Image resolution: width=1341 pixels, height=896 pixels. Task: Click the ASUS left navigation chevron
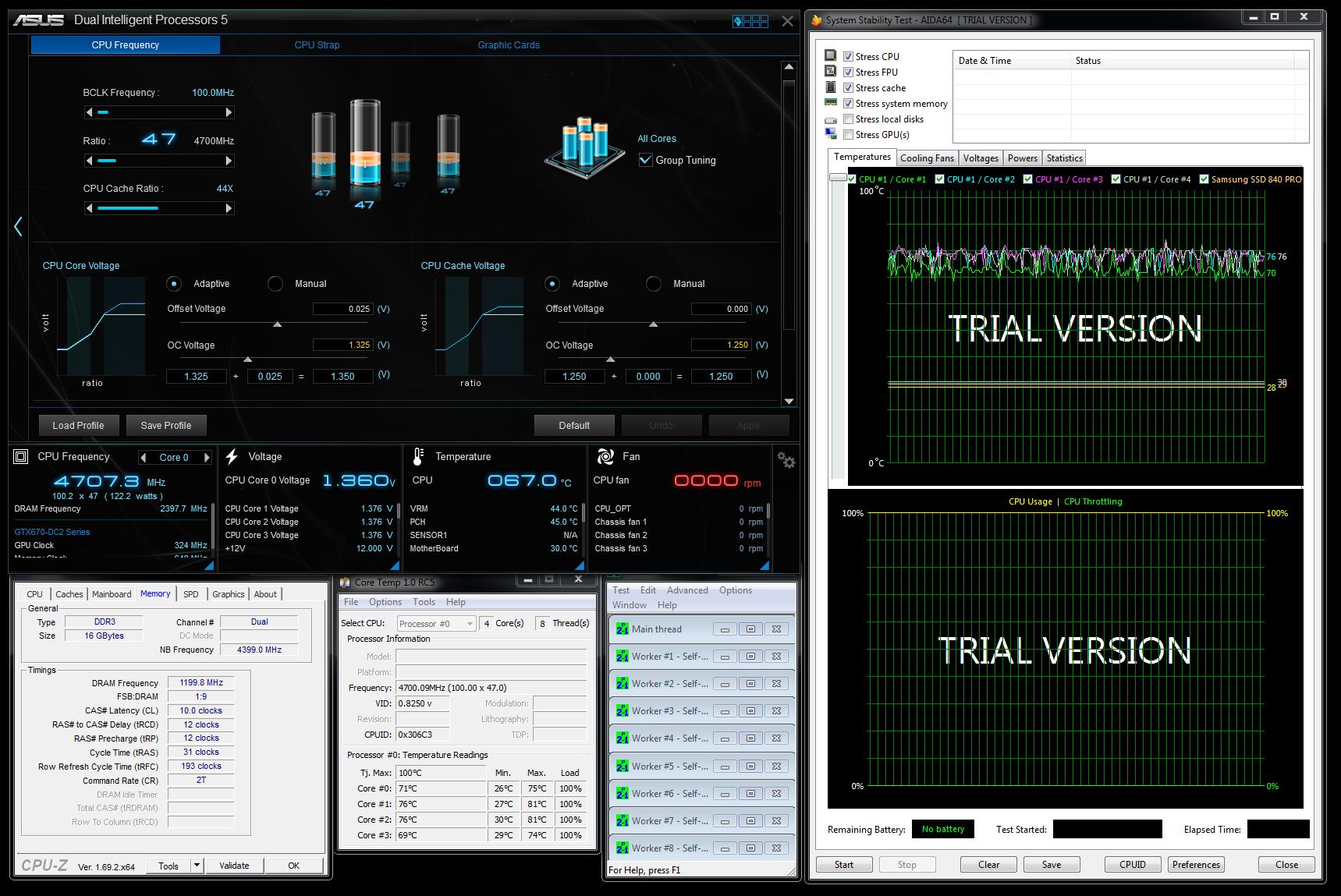(x=18, y=226)
